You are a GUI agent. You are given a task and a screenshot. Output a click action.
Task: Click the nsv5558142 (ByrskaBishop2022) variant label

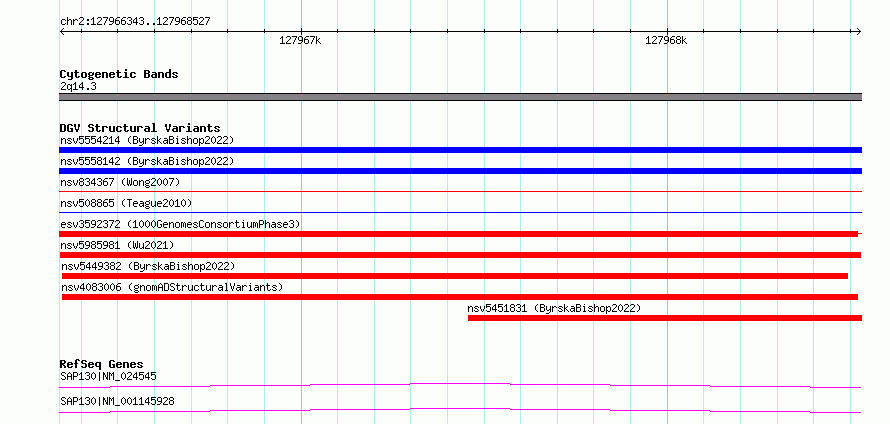pos(147,161)
